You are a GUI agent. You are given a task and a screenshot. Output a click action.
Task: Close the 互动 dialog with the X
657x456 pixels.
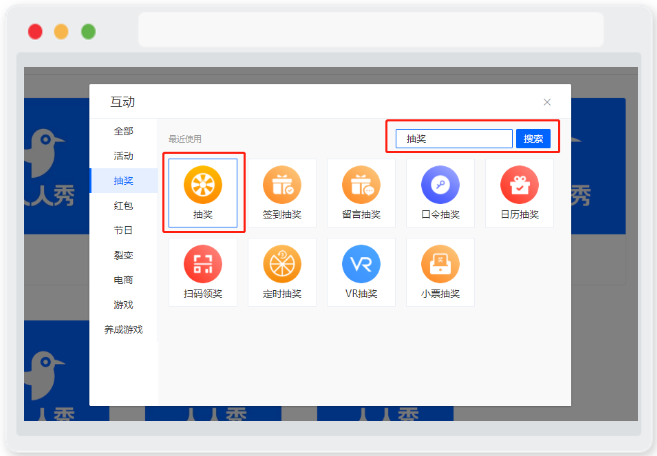(547, 102)
